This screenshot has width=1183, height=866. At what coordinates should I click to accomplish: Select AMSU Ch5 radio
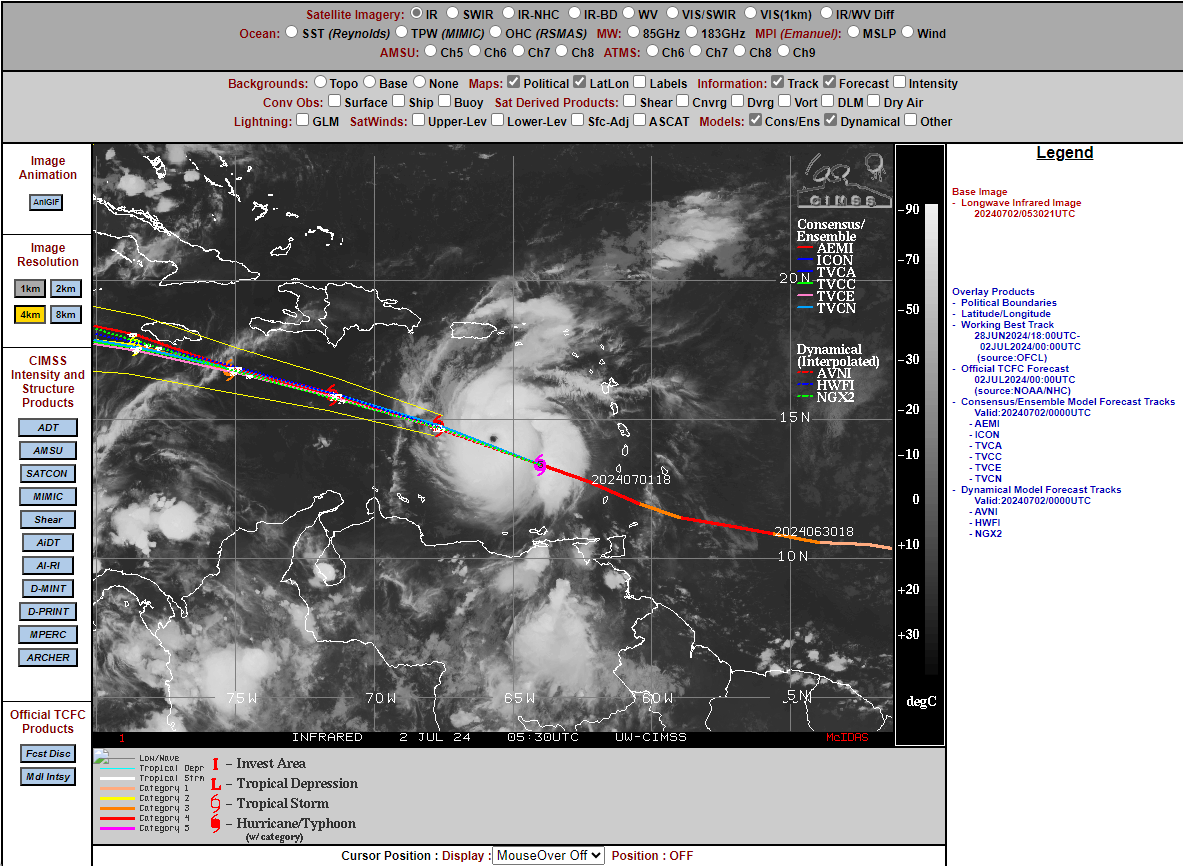pyautogui.click(x=431, y=51)
